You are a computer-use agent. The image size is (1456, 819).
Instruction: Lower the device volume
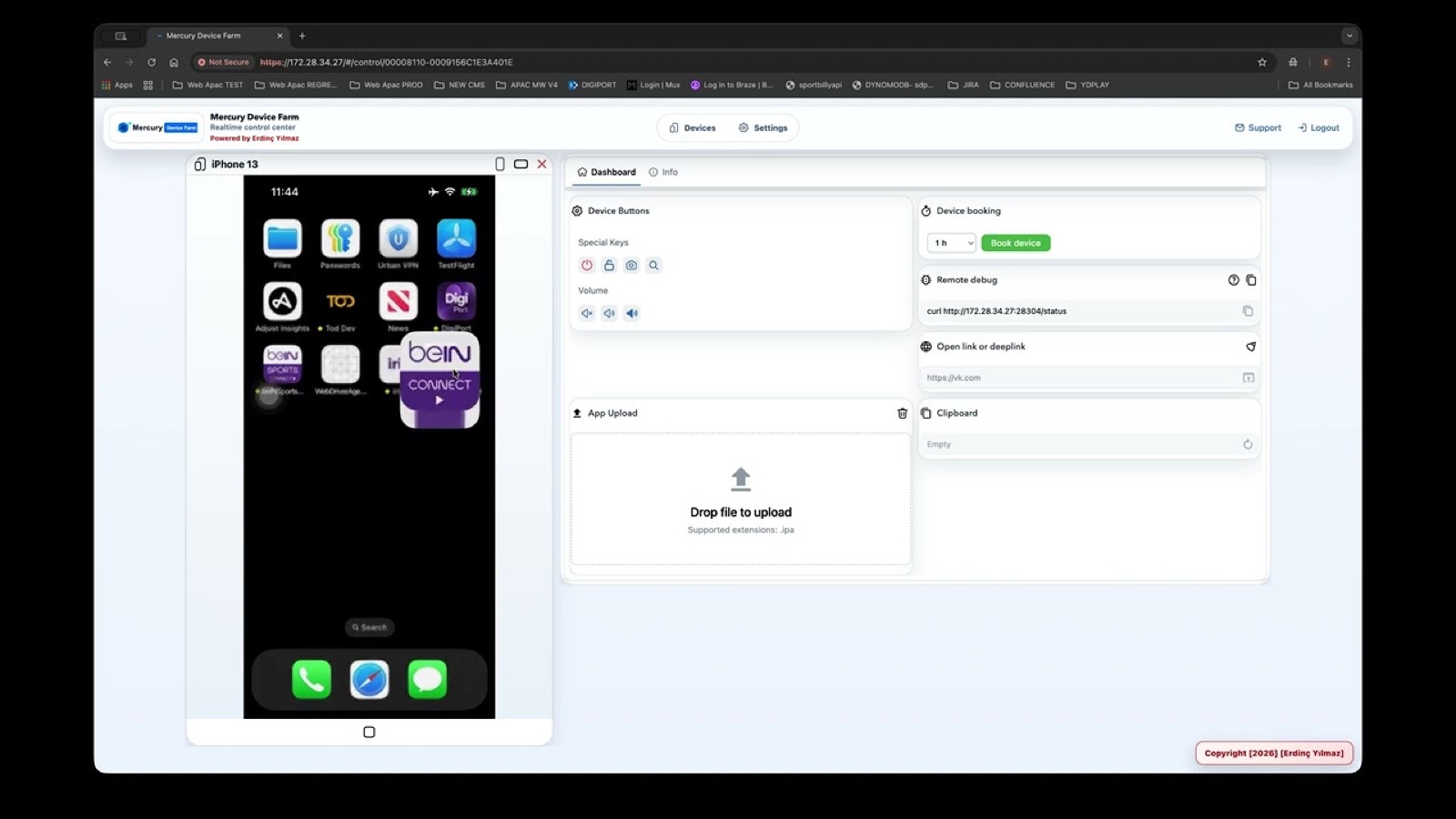coord(609,313)
